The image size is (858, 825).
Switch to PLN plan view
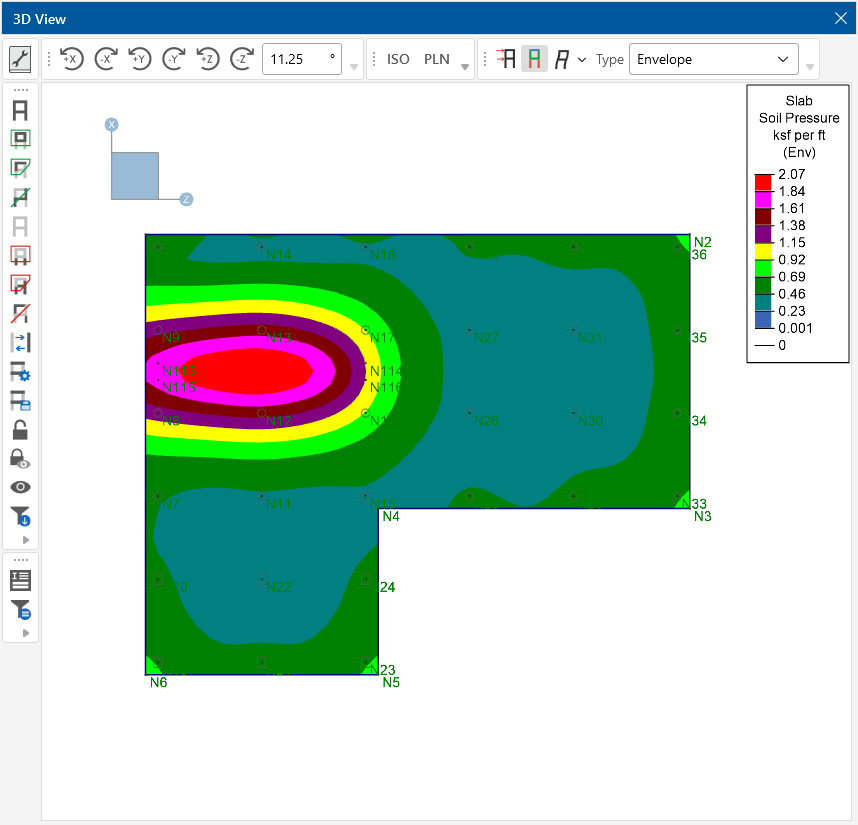tap(437, 59)
